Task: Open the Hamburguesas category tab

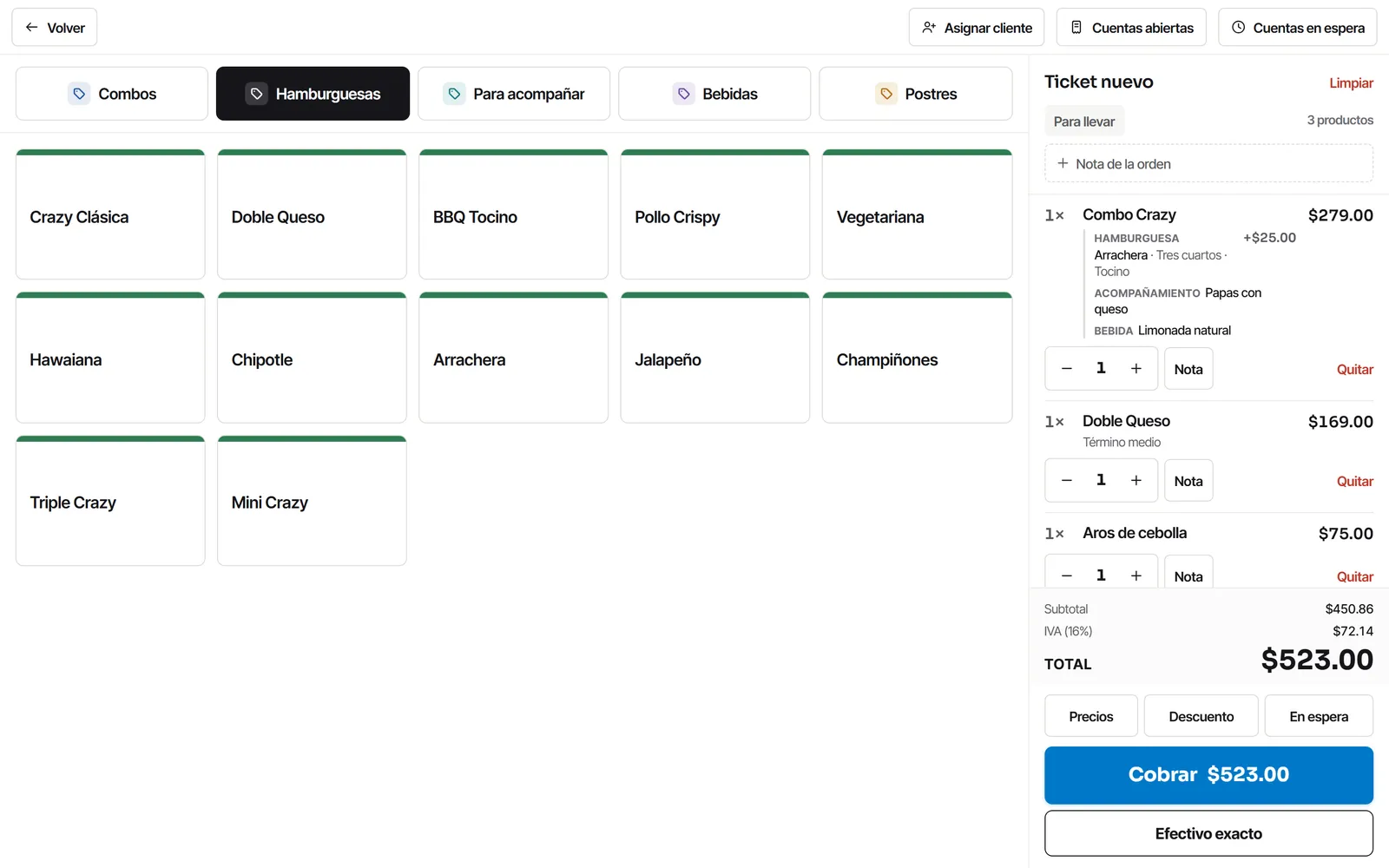Action: pyautogui.click(x=313, y=94)
